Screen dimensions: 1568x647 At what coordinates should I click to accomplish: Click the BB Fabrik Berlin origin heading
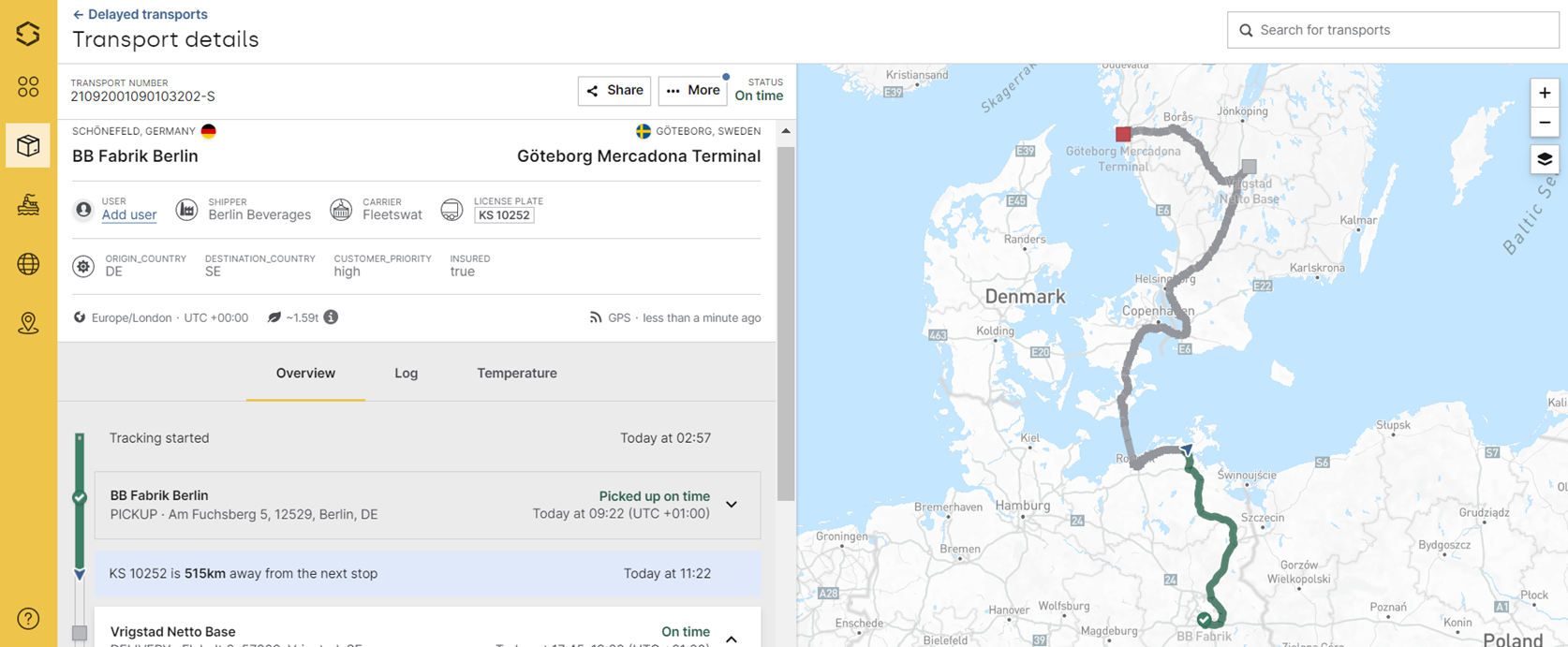135,156
